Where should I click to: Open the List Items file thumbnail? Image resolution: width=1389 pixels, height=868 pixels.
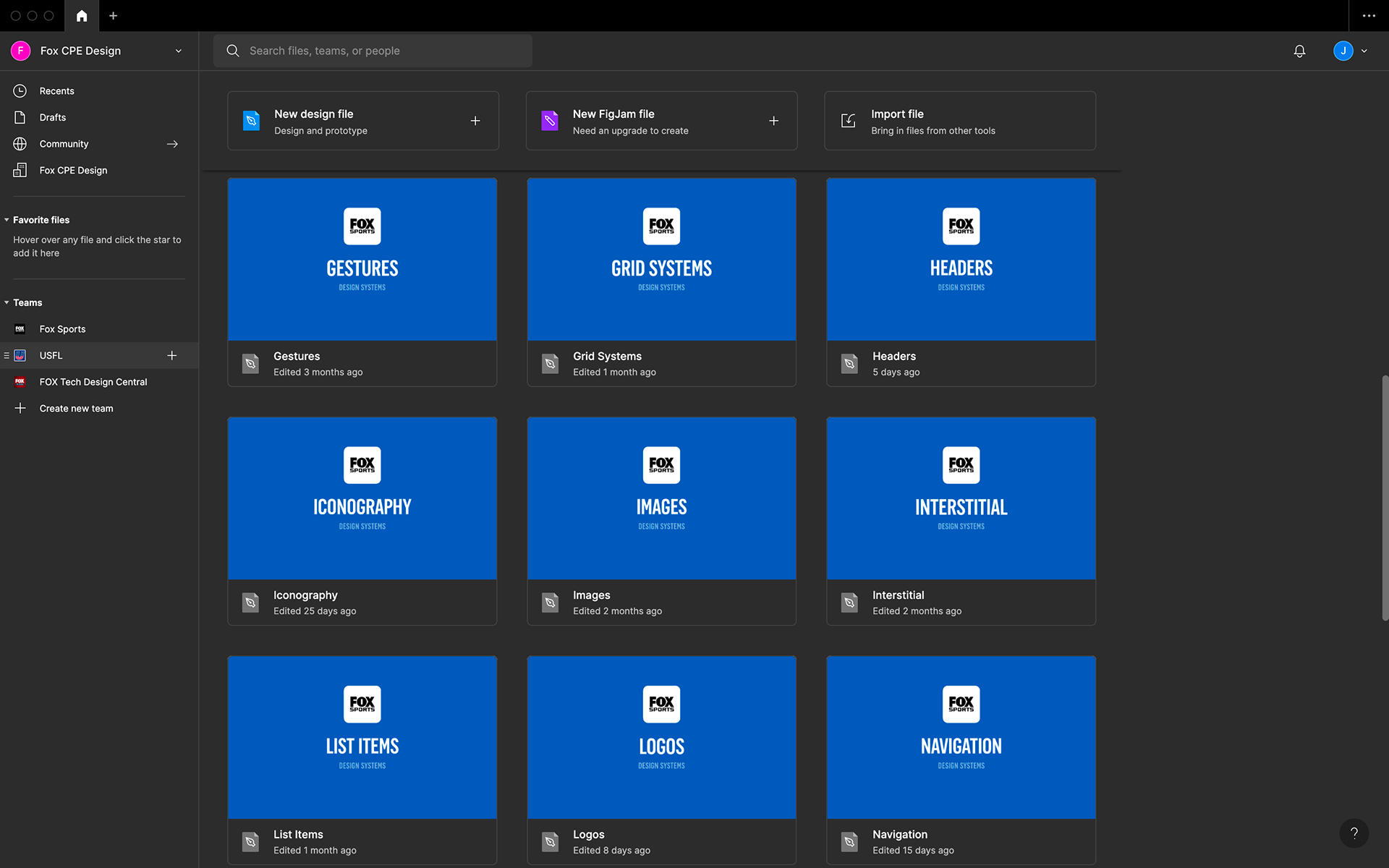click(362, 738)
